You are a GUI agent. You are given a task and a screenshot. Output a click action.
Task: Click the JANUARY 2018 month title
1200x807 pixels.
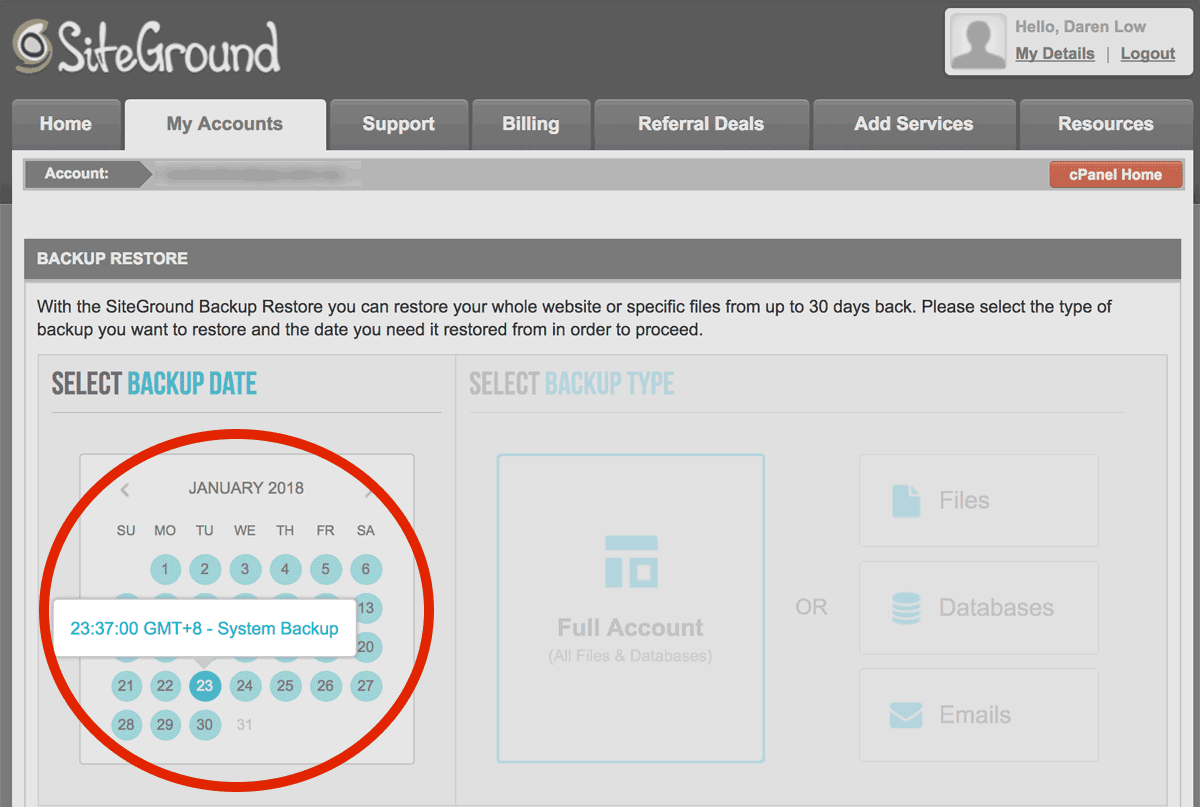point(246,489)
